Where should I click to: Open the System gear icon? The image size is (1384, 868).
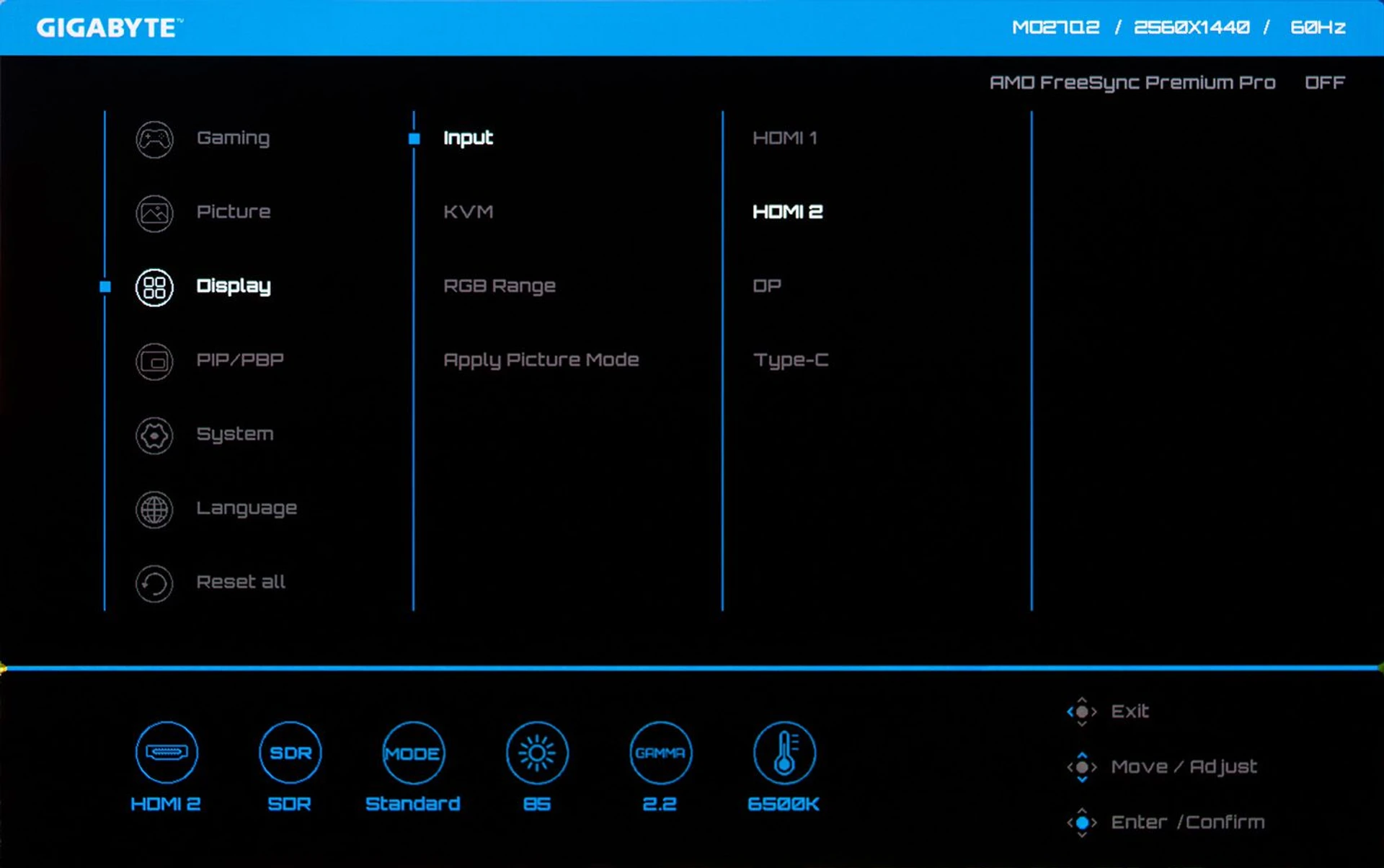[154, 435]
